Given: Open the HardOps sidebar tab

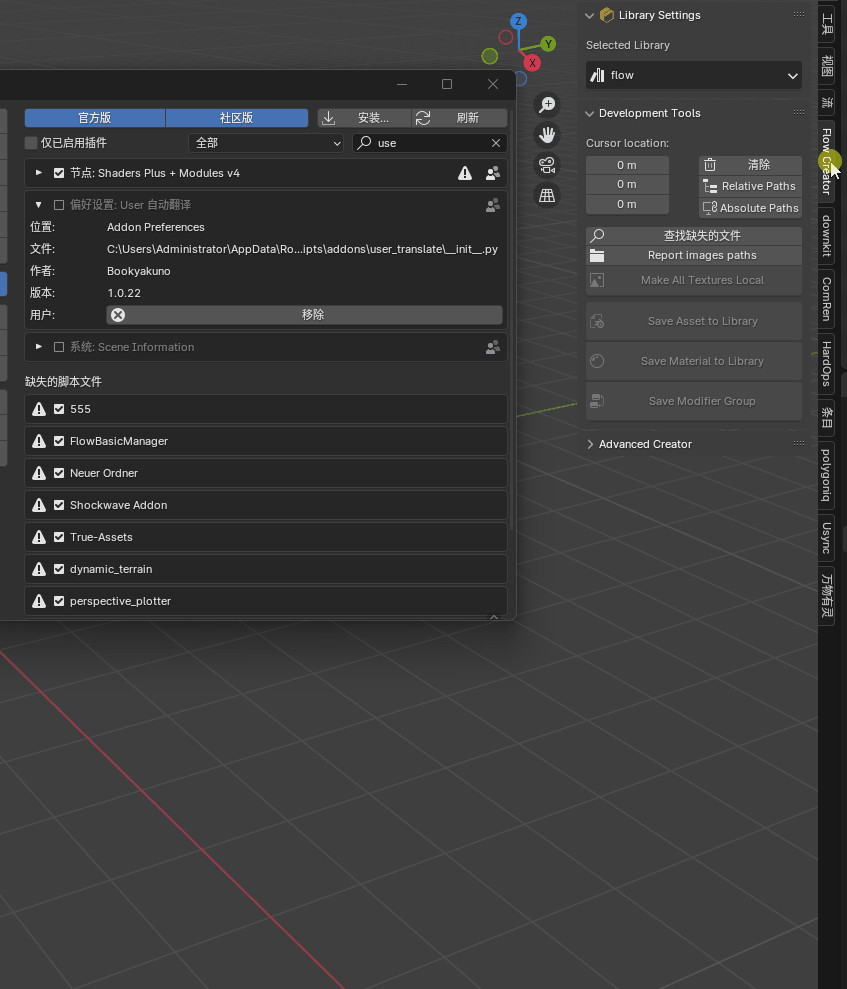Looking at the screenshot, I should point(826,363).
